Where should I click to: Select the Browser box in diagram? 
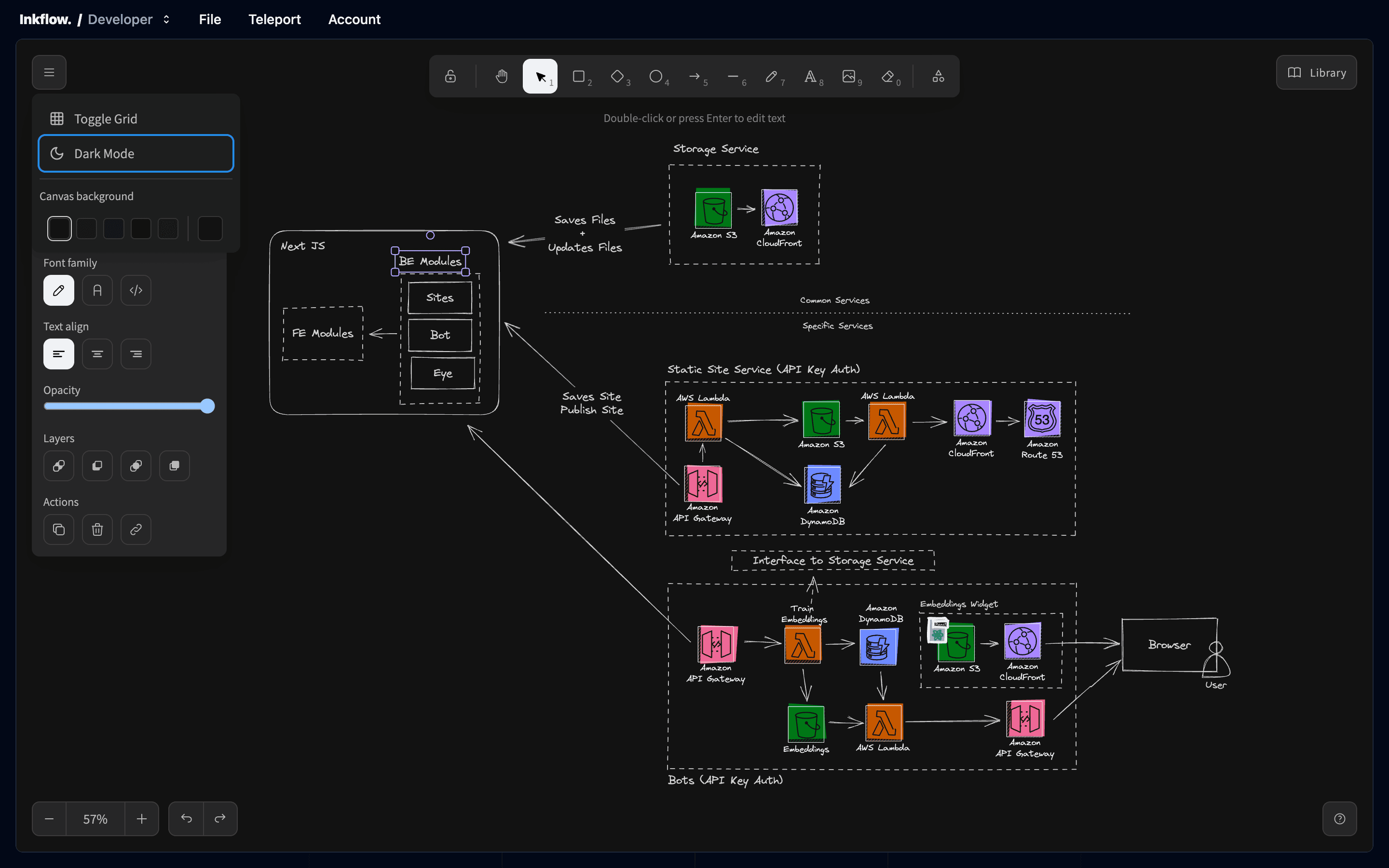pyautogui.click(x=1170, y=645)
